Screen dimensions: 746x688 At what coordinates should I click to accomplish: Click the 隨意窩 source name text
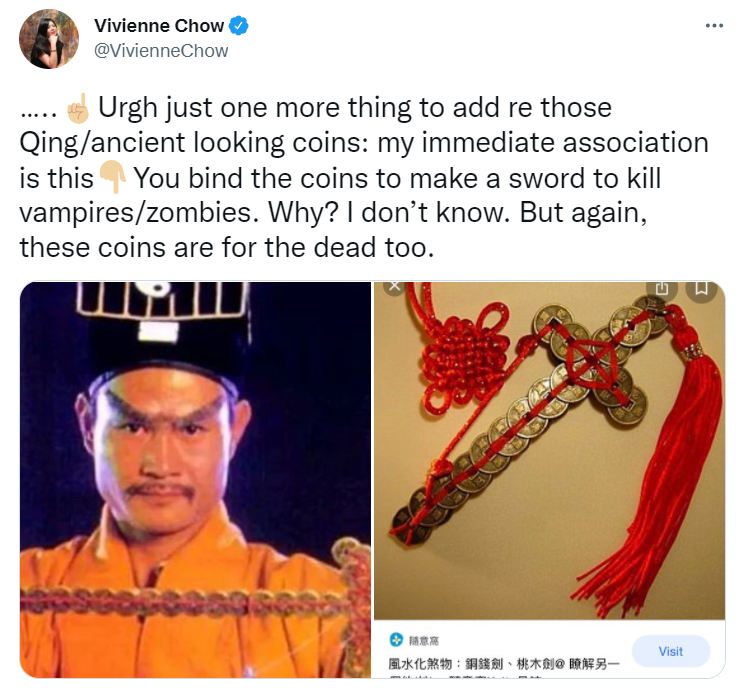424,641
